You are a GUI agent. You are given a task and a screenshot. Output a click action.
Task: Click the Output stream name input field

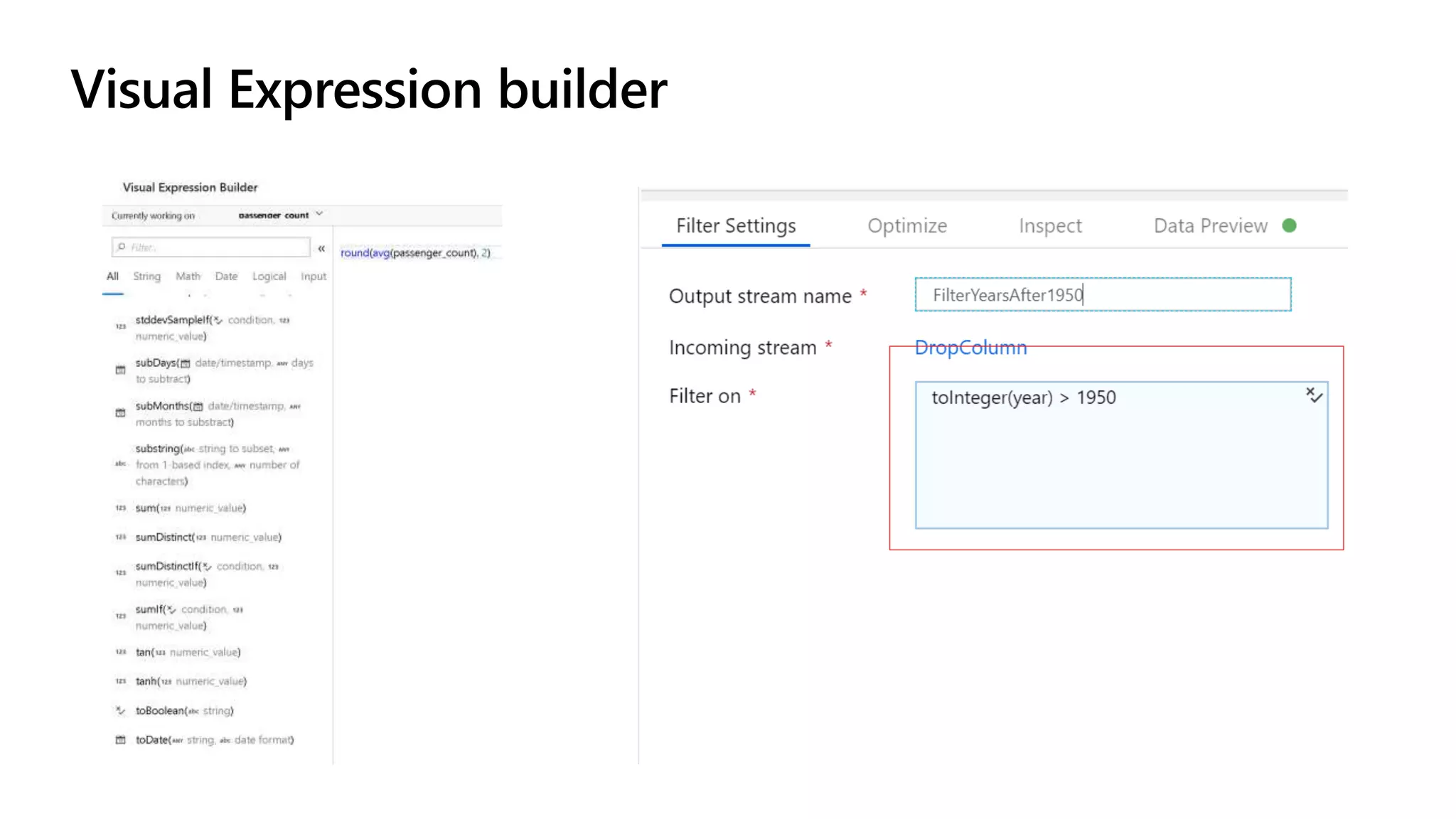coord(1102,294)
